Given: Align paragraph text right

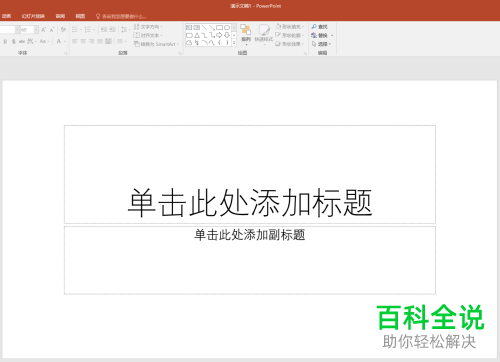Looking at the screenshot, I should click(91, 41).
